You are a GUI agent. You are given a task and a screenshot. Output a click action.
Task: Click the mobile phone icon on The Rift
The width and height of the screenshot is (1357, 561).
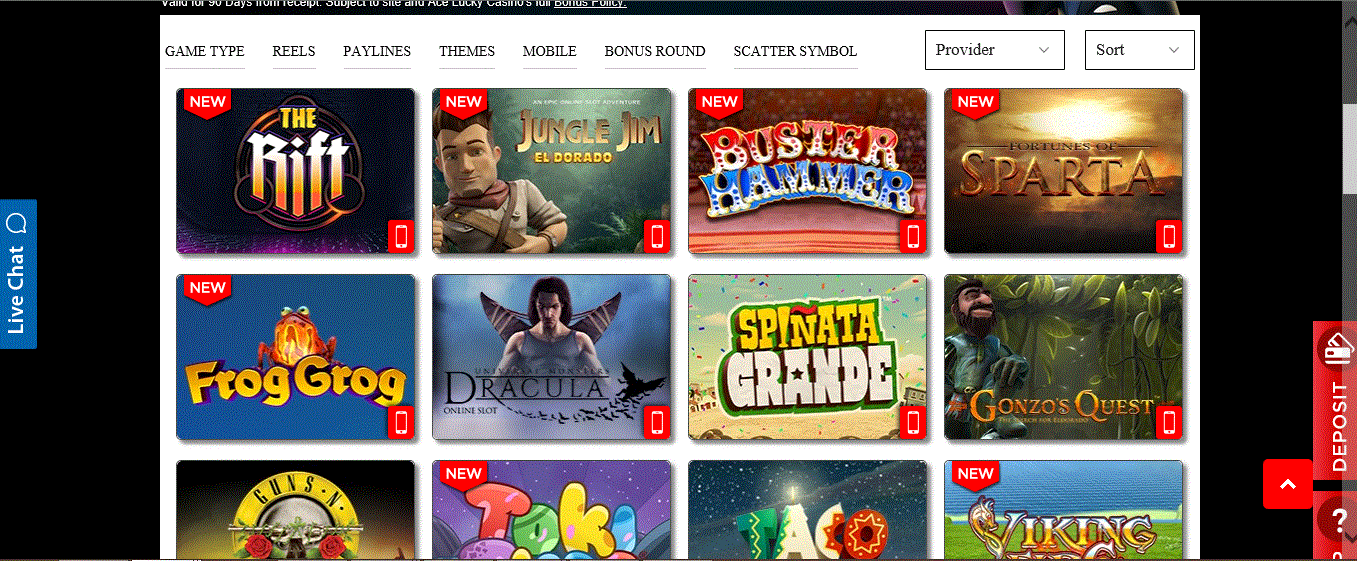click(401, 237)
